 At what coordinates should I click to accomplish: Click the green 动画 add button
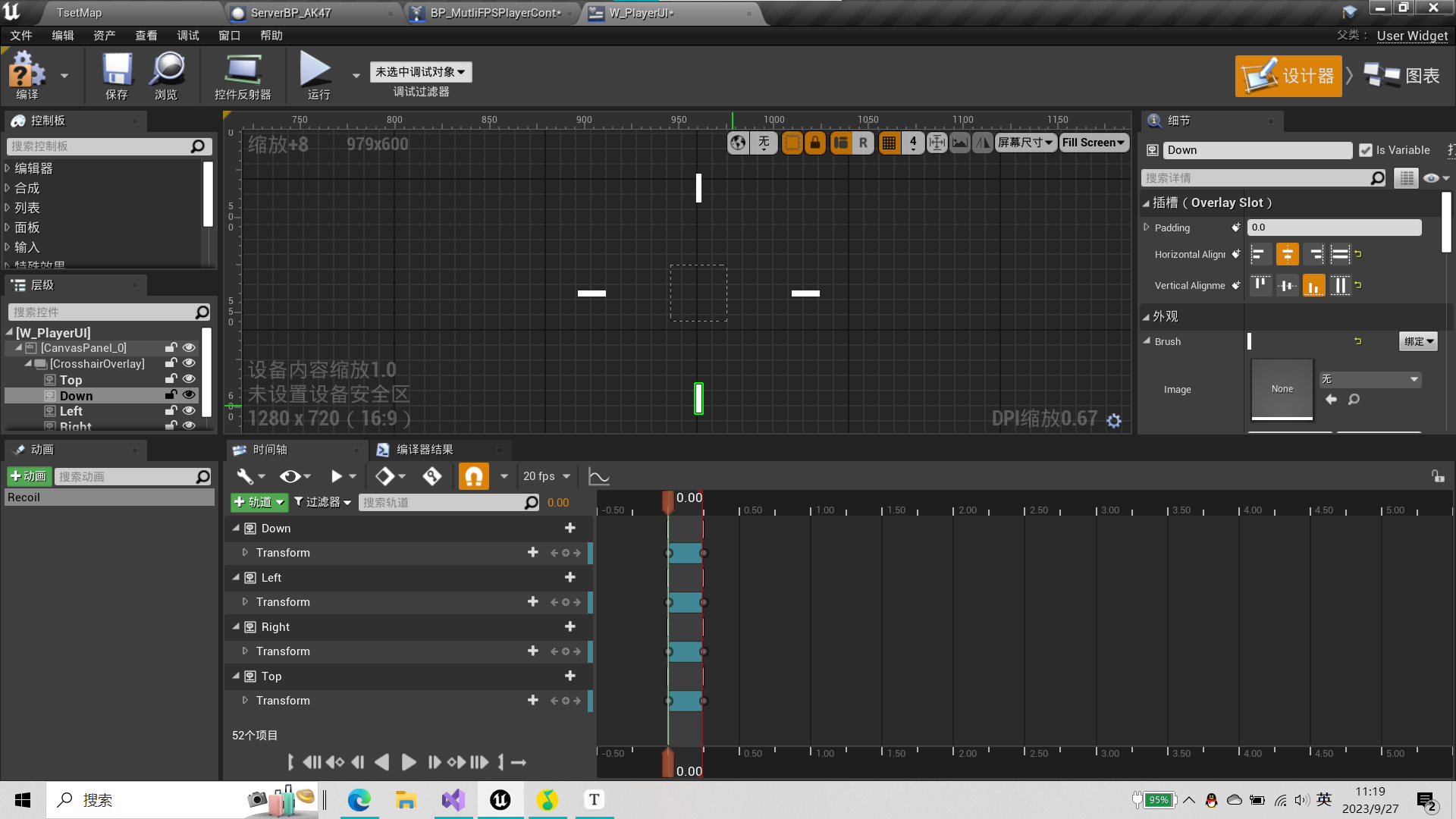[28, 476]
